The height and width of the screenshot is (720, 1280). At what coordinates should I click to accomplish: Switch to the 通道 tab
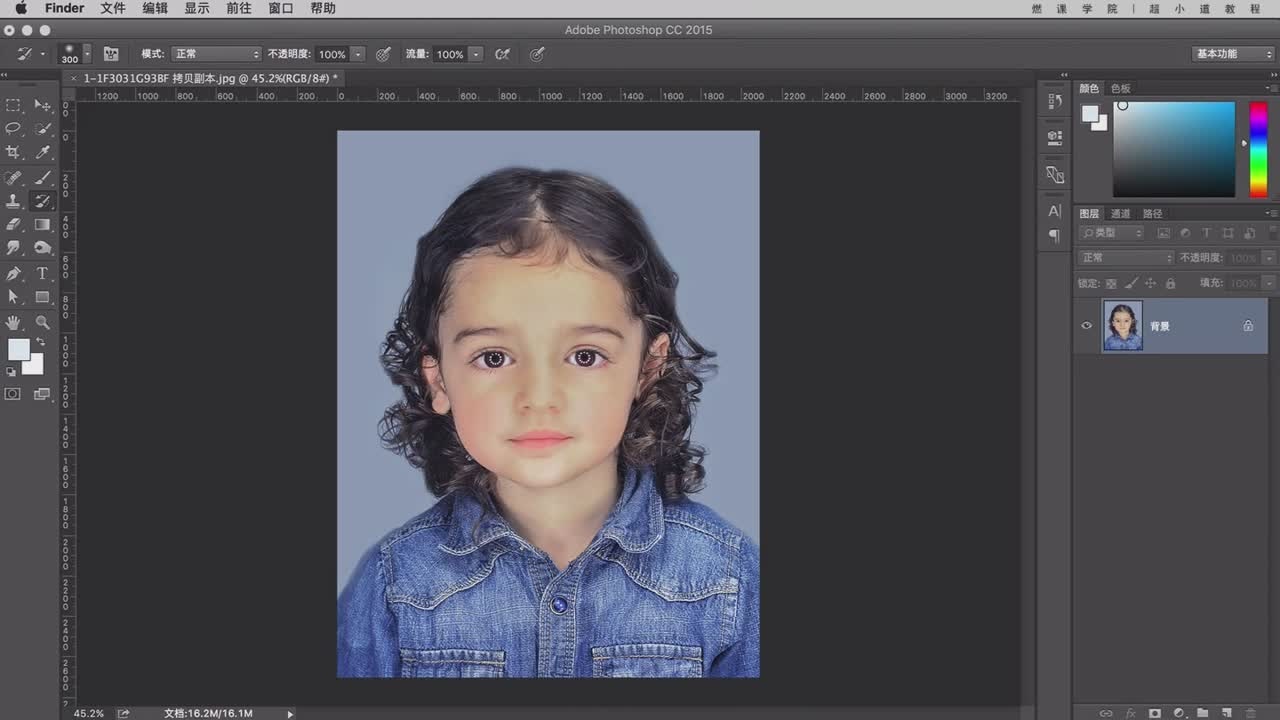pyautogui.click(x=1121, y=213)
